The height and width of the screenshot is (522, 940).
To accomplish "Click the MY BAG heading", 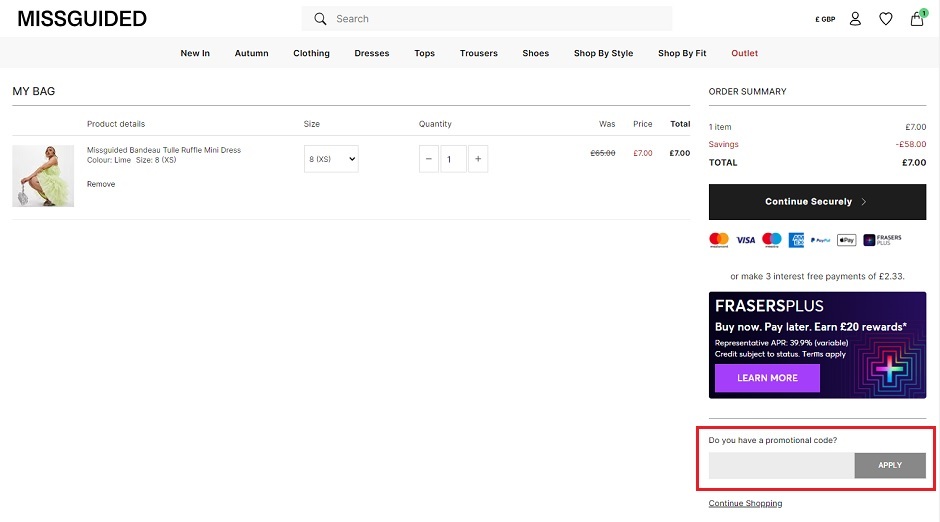I will coord(34,91).
